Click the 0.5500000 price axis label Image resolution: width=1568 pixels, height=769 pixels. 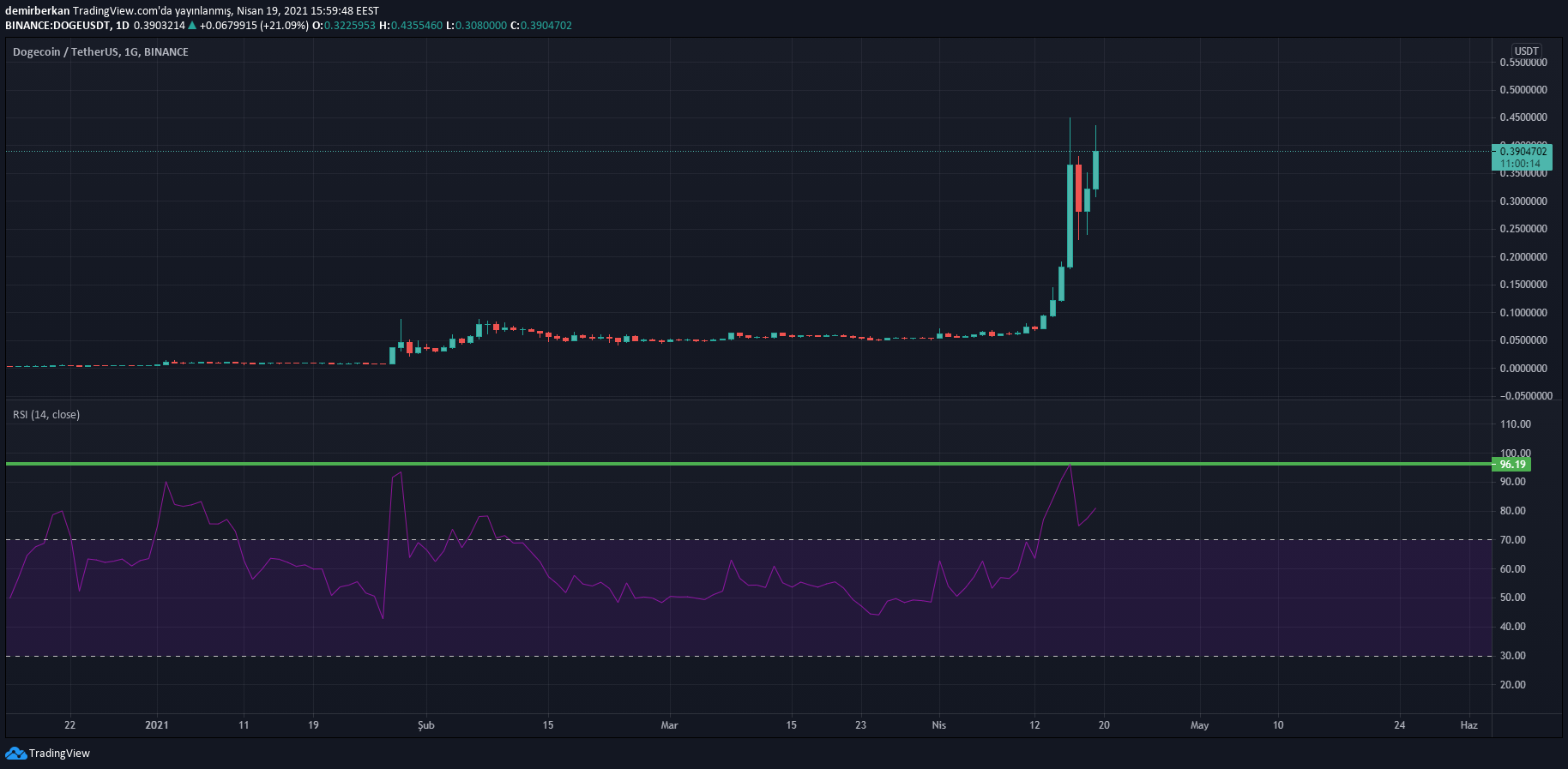pyautogui.click(x=1523, y=63)
